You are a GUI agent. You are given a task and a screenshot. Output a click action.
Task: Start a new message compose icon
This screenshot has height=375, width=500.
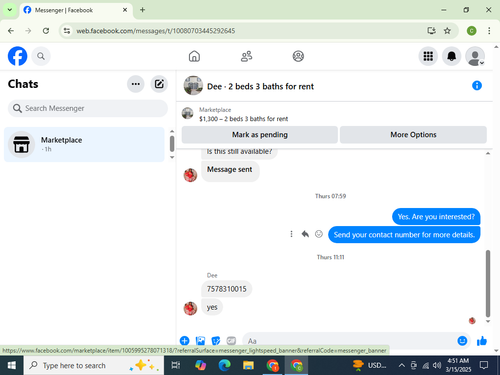(x=159, y=84)
